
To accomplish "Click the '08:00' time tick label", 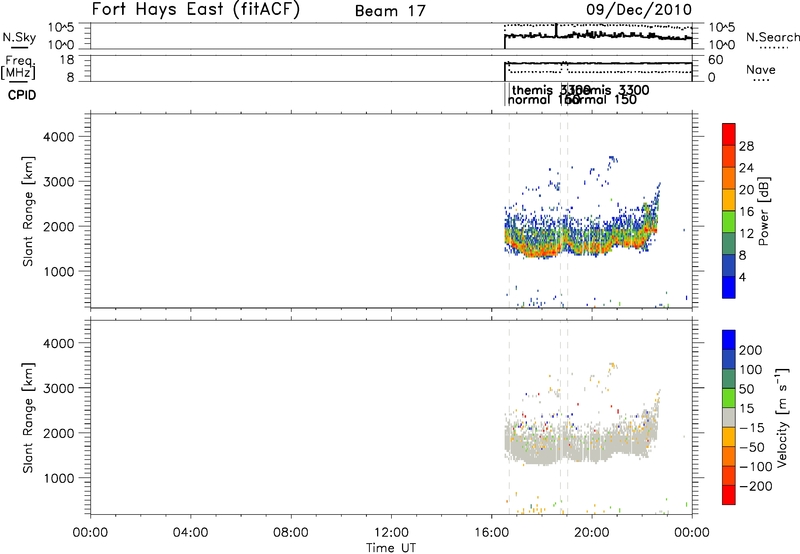I will click(x=291, y=533).
